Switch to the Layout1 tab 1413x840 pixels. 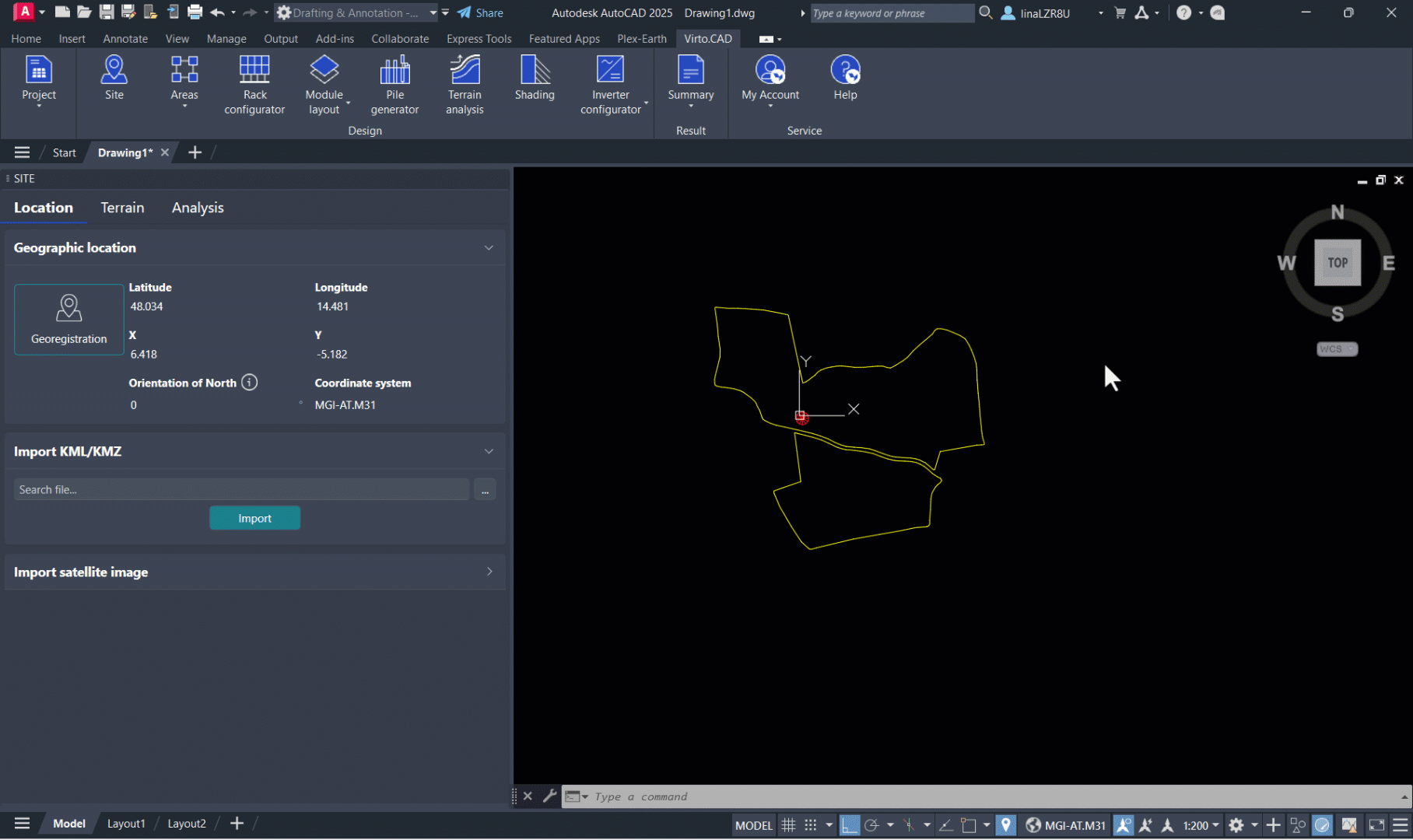pyautogui.click(x=126, y=824)
